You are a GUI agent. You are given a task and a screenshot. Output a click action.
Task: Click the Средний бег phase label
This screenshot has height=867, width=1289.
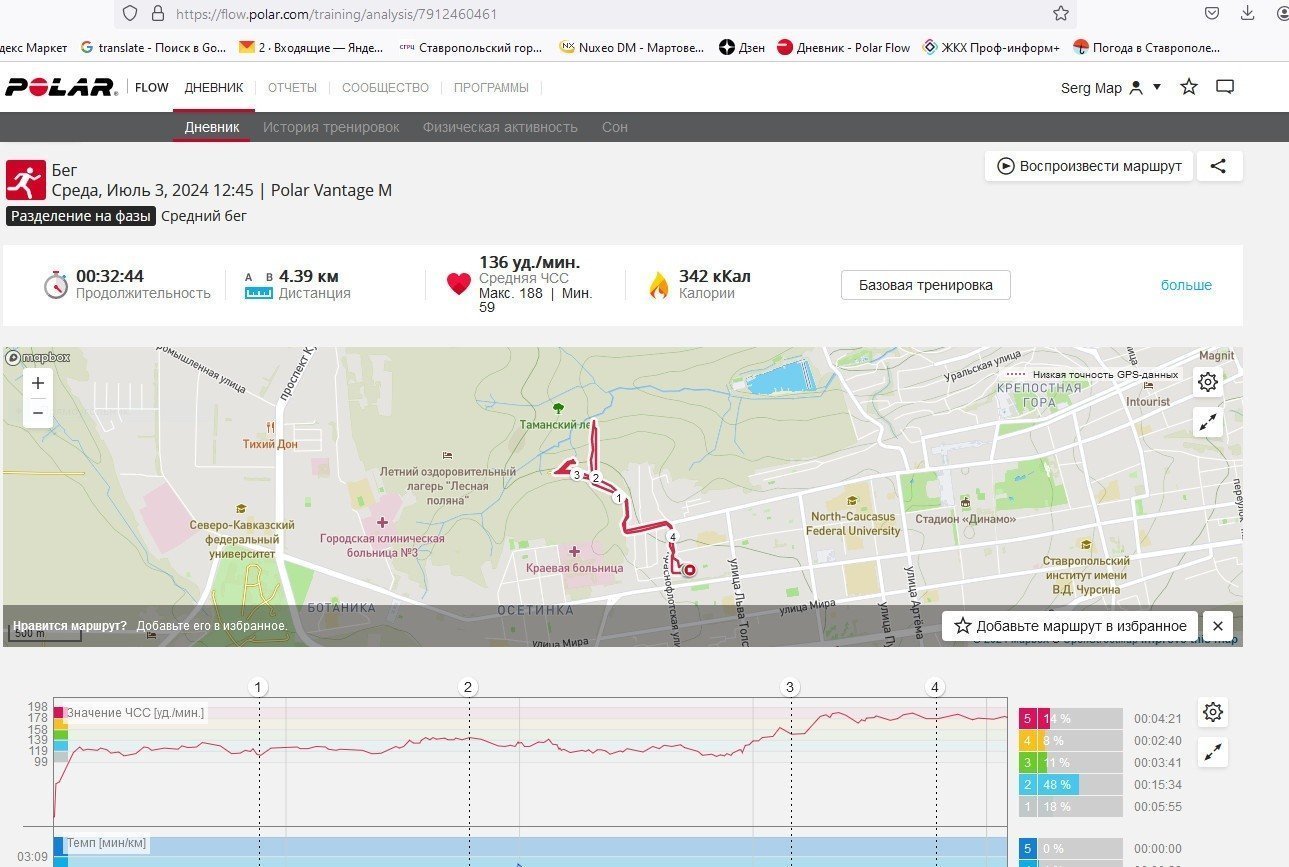click(x=204, y=216)
